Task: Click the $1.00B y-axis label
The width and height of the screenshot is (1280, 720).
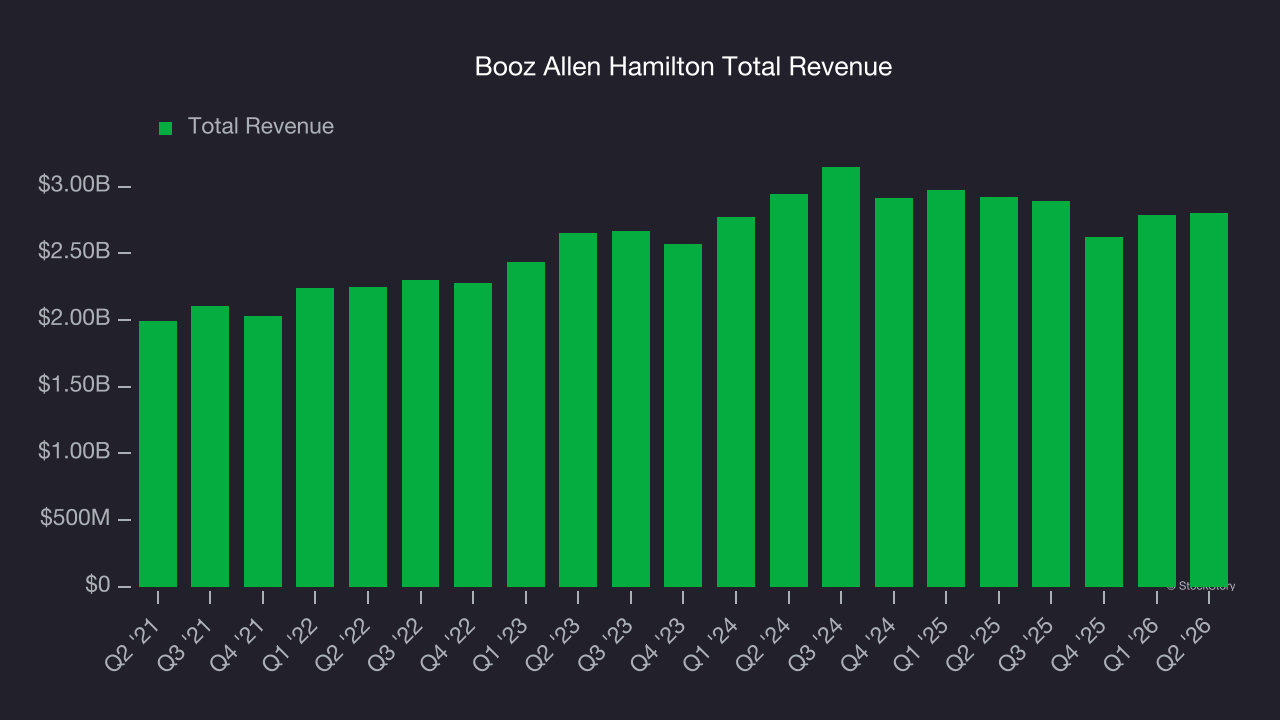Action: click(x=74, y=451)
